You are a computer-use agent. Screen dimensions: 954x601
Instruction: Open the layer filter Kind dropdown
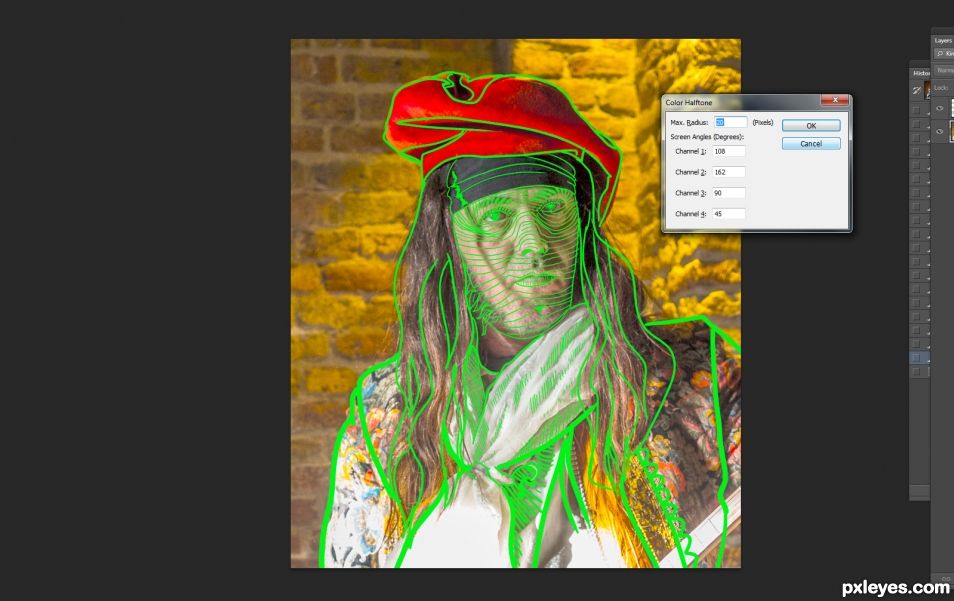coord(945,54)
